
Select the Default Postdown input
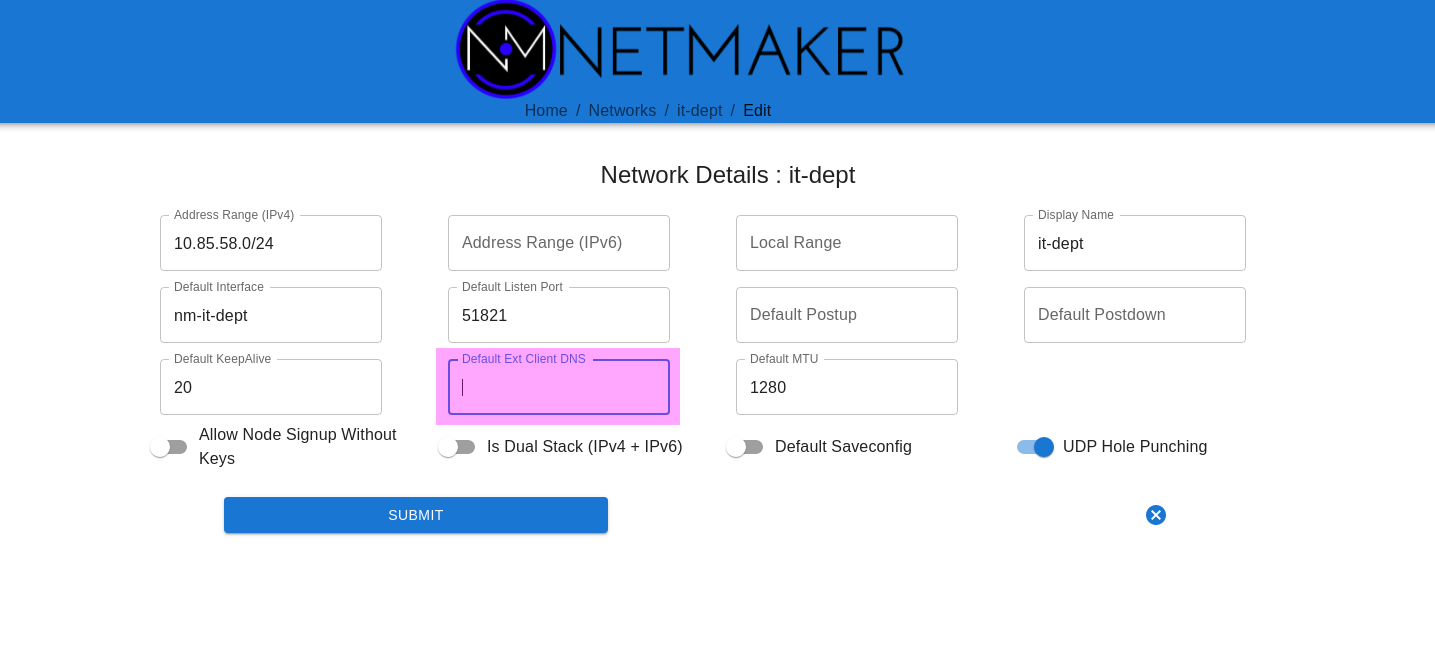[x=1135, y=315]
